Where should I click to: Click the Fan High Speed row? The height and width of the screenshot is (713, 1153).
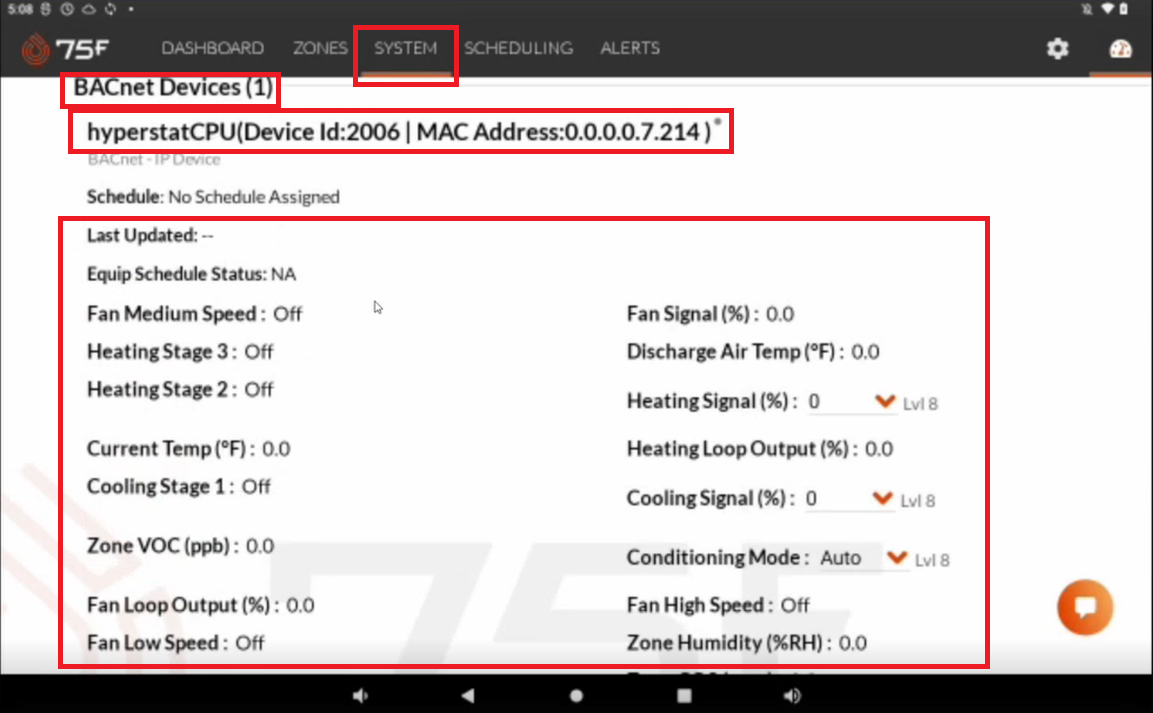tap(718, 606)
